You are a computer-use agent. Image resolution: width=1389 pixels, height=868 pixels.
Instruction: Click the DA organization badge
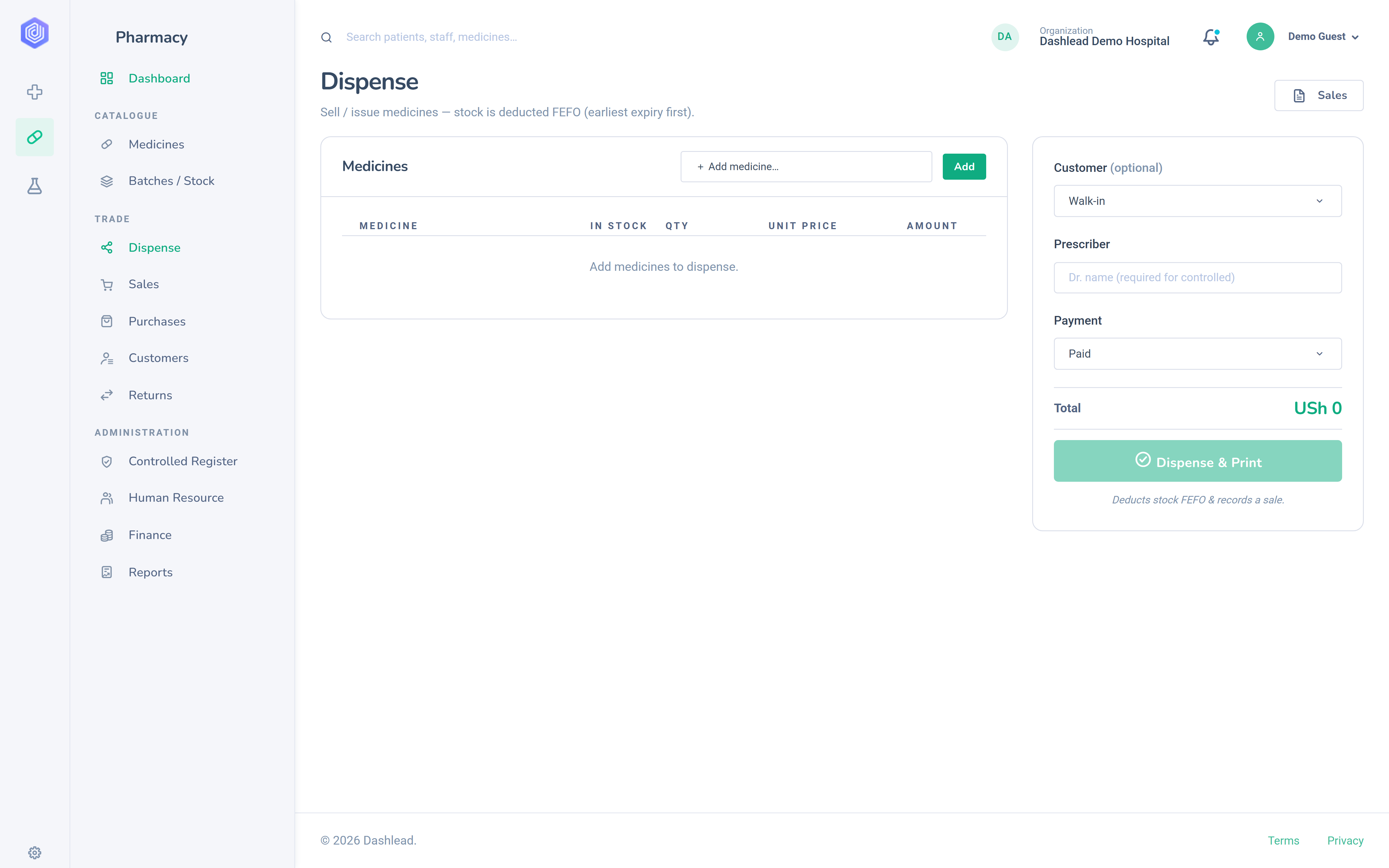1005,37
